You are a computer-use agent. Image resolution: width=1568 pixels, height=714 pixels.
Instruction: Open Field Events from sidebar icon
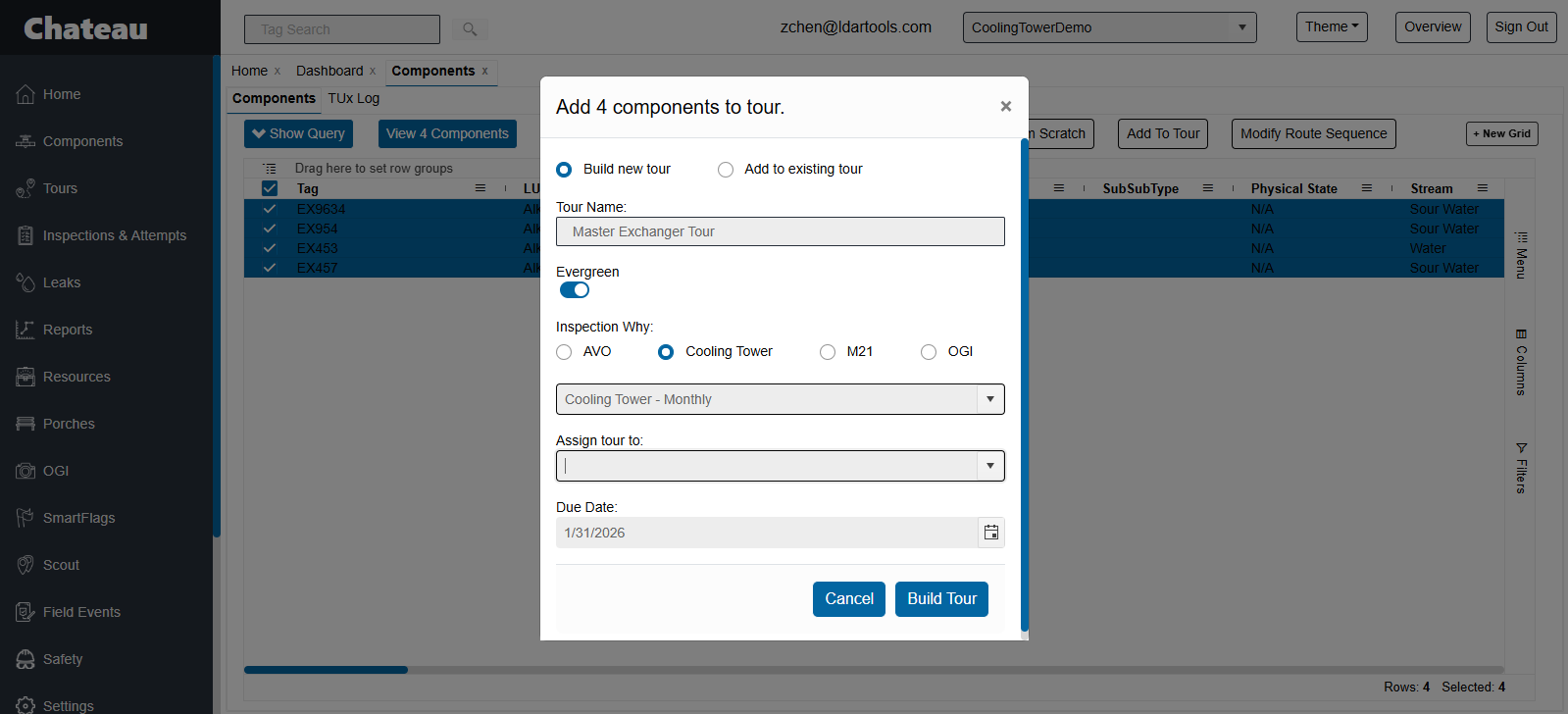click(25, 612)
